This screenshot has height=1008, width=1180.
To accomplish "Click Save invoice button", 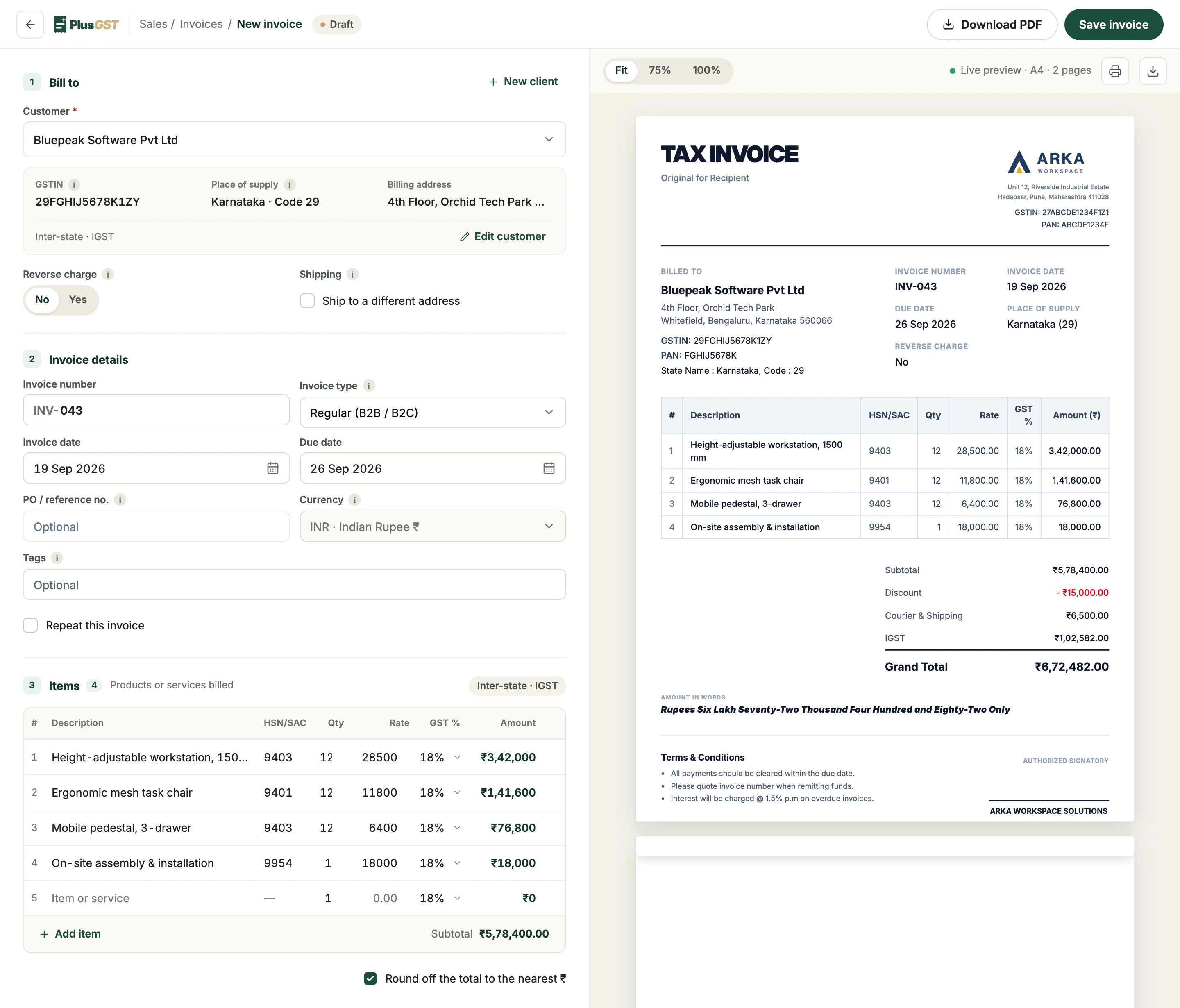I will pos(1113,25).
